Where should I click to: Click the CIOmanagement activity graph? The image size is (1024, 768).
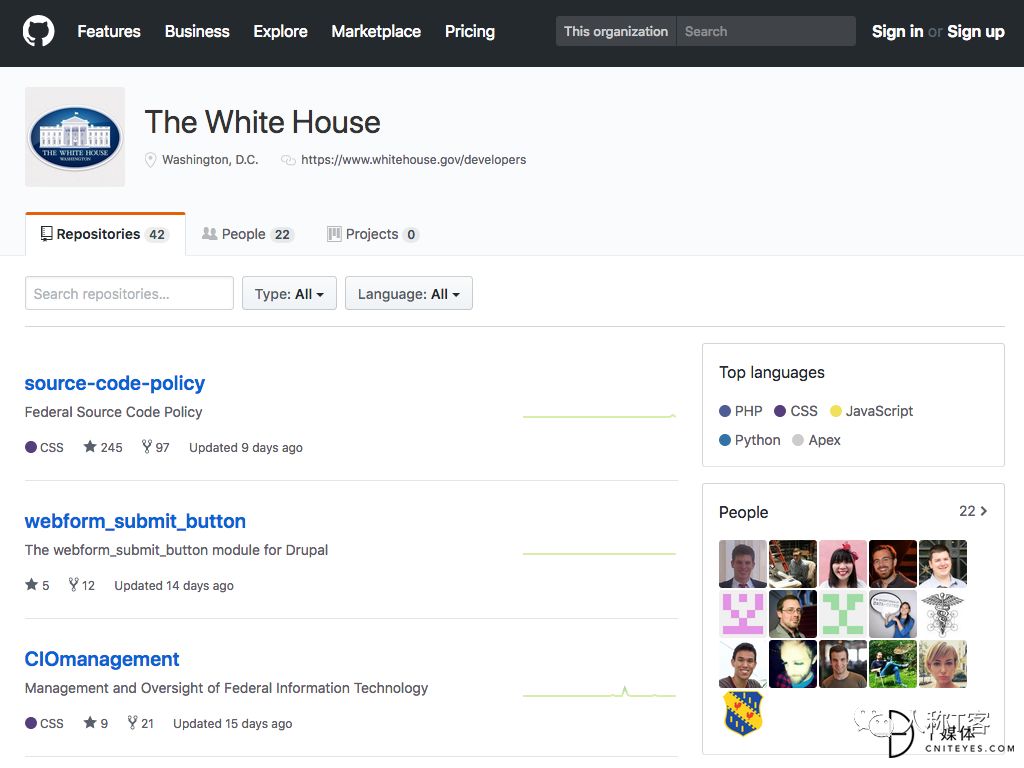[600, 692]
